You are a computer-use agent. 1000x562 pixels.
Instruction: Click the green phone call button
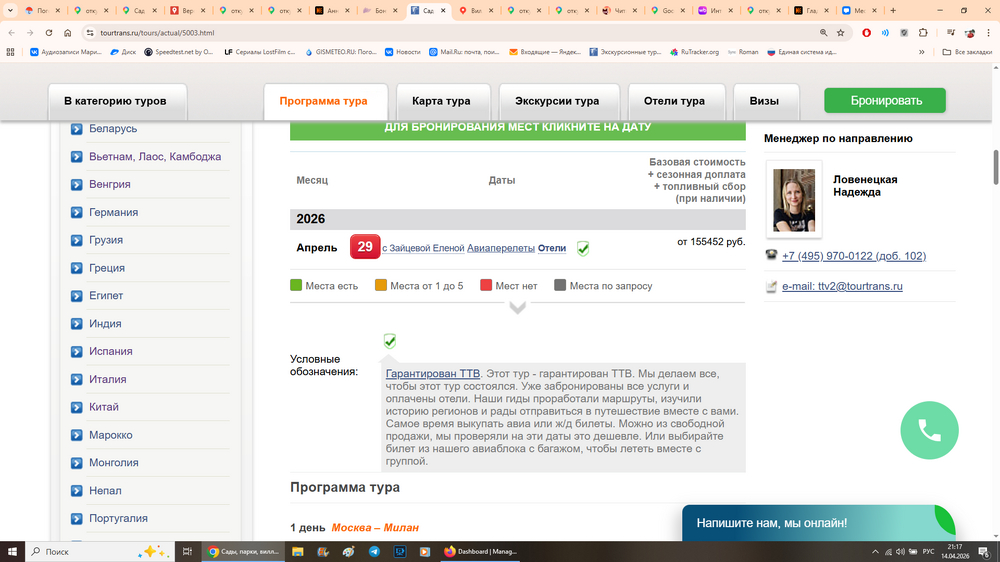click(929, 430)
